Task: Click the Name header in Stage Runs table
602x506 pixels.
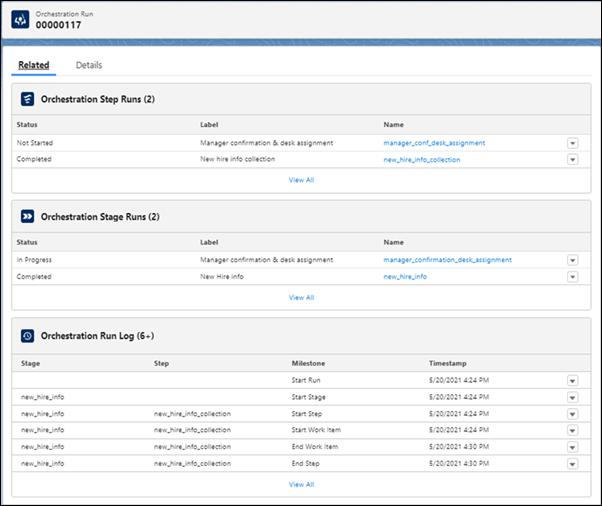Action: coord(393,242)
